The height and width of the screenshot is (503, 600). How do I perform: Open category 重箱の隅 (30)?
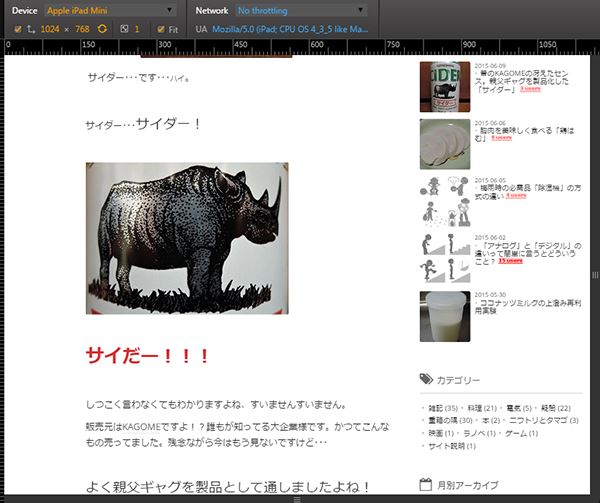coord(450,420)
